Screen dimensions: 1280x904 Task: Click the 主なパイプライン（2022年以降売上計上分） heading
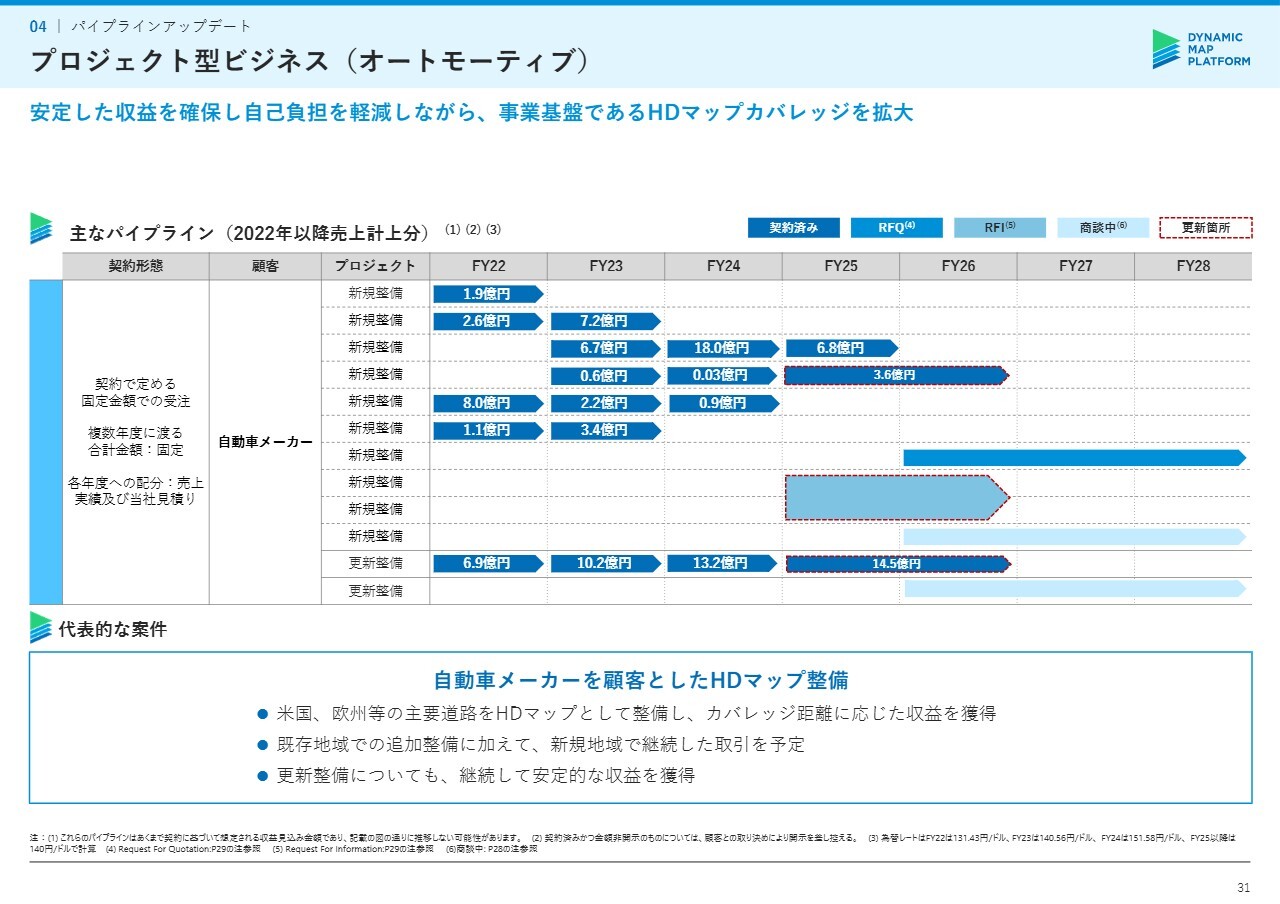click(x=249, y=232)
